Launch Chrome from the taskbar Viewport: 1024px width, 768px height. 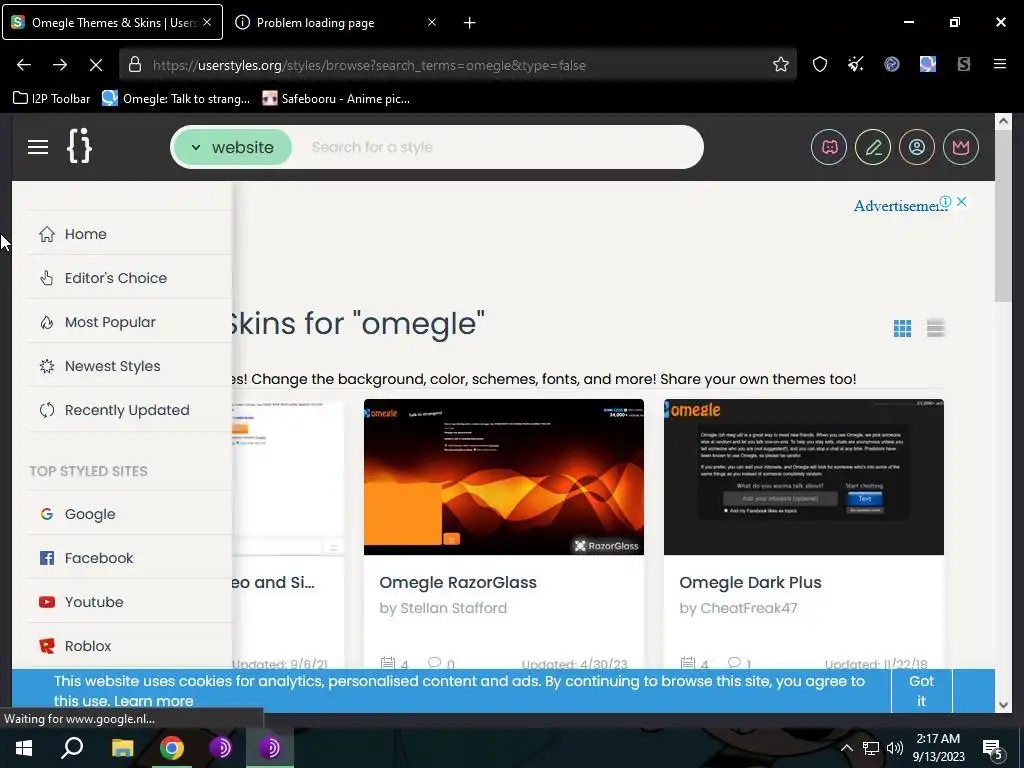coord(171,748)
